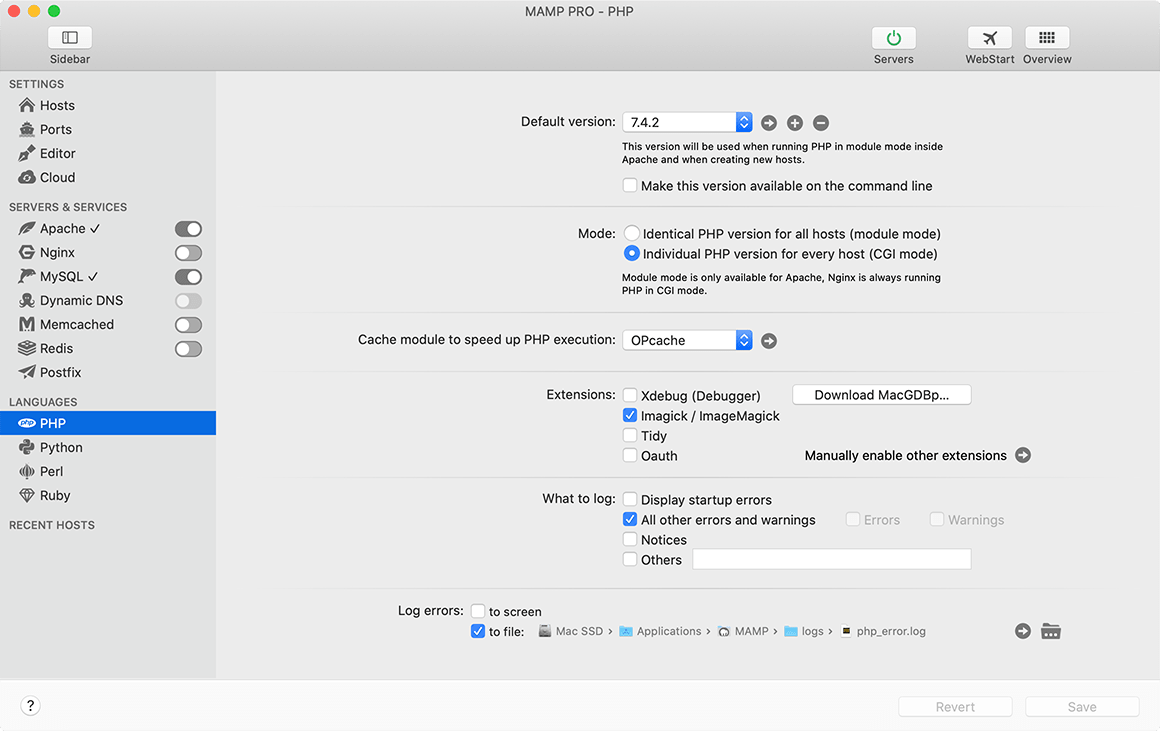The width and height of the screenshot is (1160, 731).
Task: Toggle the Memcached switch
Action: 188,325
